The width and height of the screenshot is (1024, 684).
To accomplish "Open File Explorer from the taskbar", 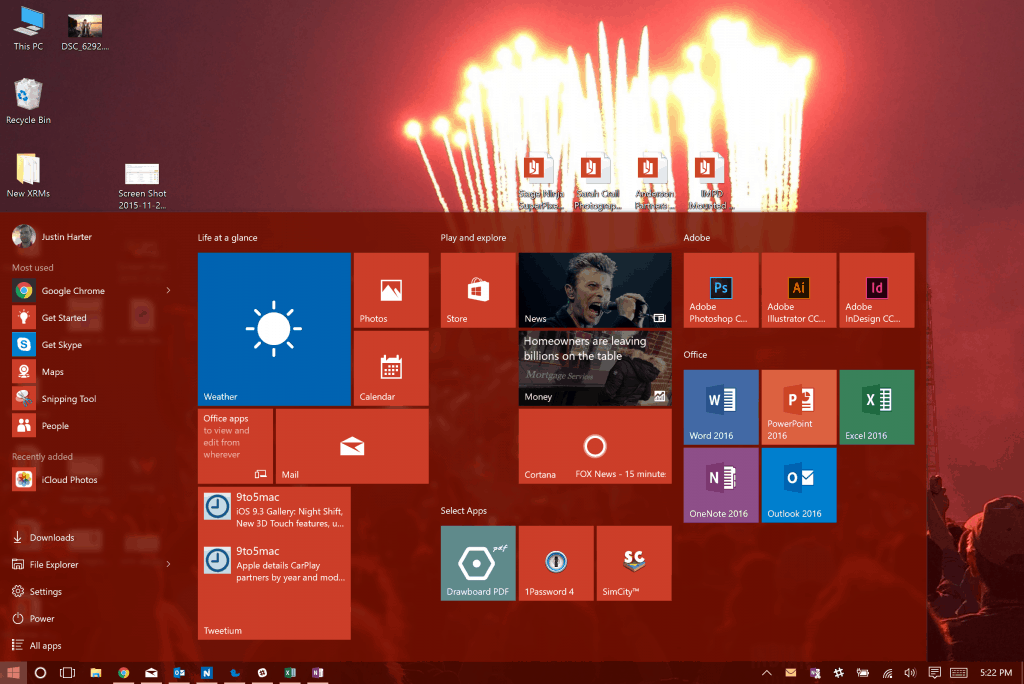I will pyautogui.click(x=95, y=673).
